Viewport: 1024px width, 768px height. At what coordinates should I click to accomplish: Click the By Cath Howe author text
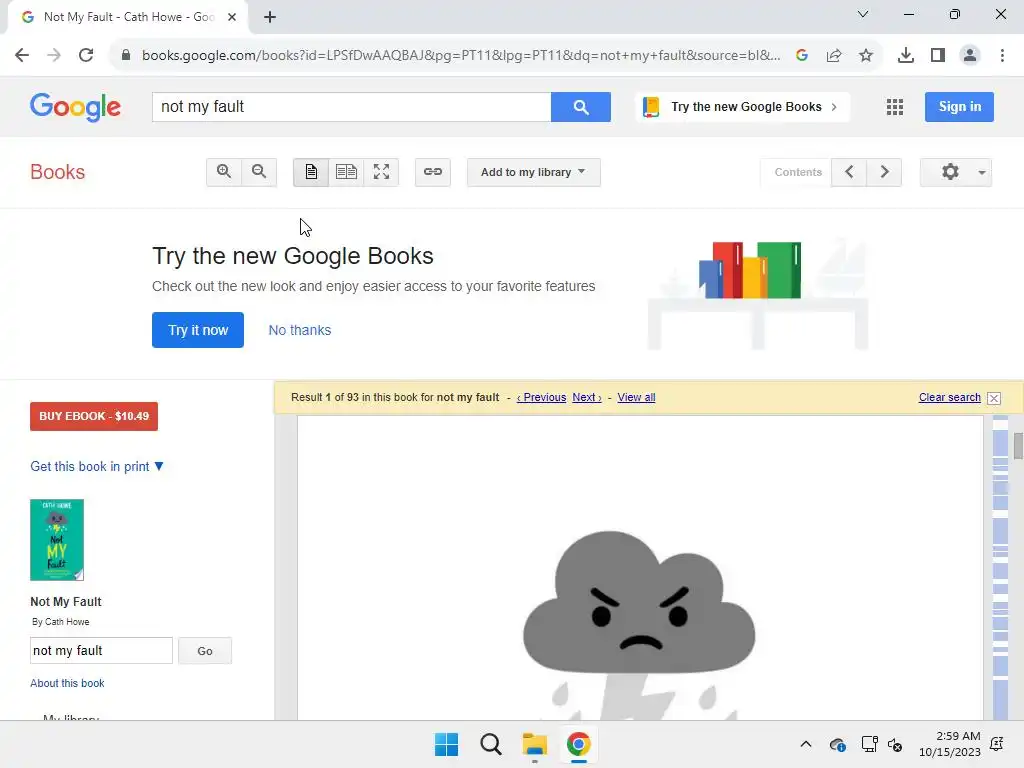[61, 622]
